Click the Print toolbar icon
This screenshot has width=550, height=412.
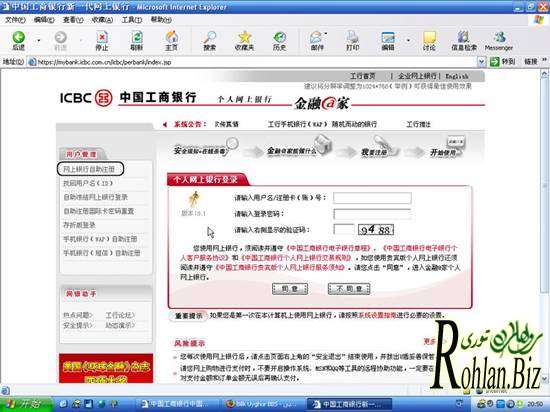click(353, 41)
